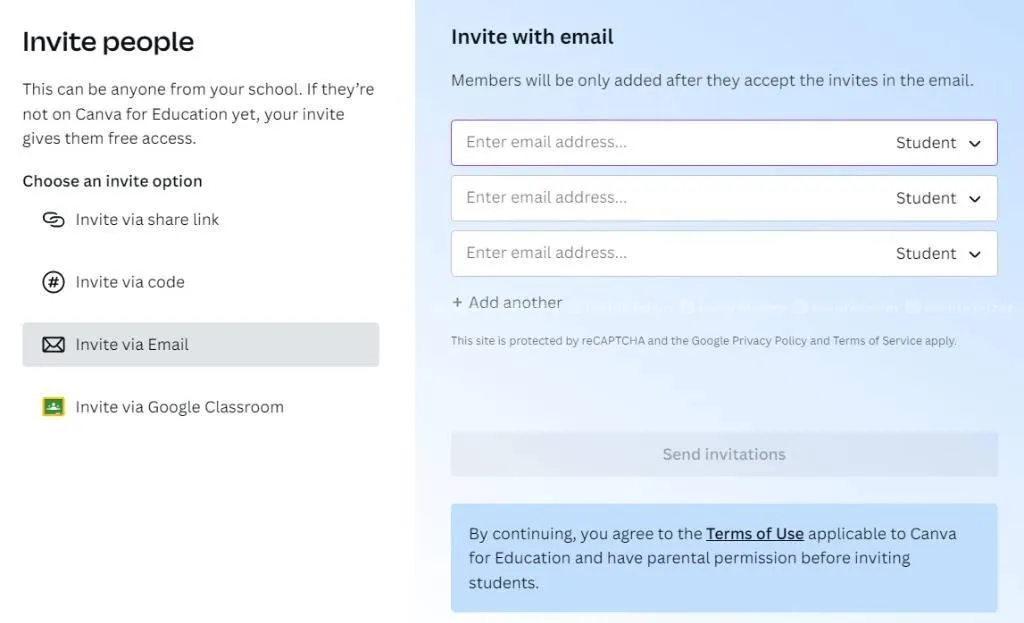Click the envelope email icon
This screenshot has height=623, width=1024.
pos(53,345)
